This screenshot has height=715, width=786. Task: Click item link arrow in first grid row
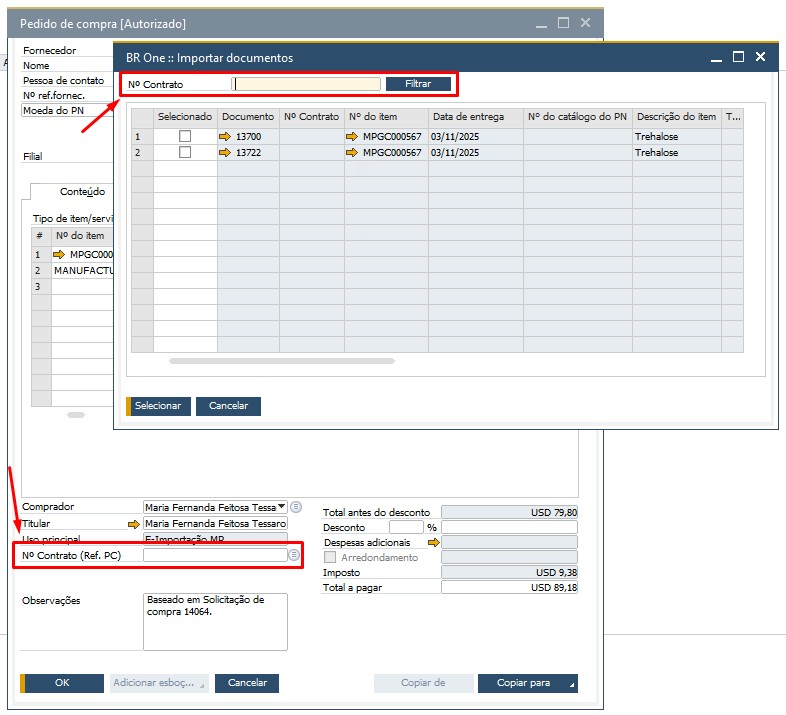352,136
